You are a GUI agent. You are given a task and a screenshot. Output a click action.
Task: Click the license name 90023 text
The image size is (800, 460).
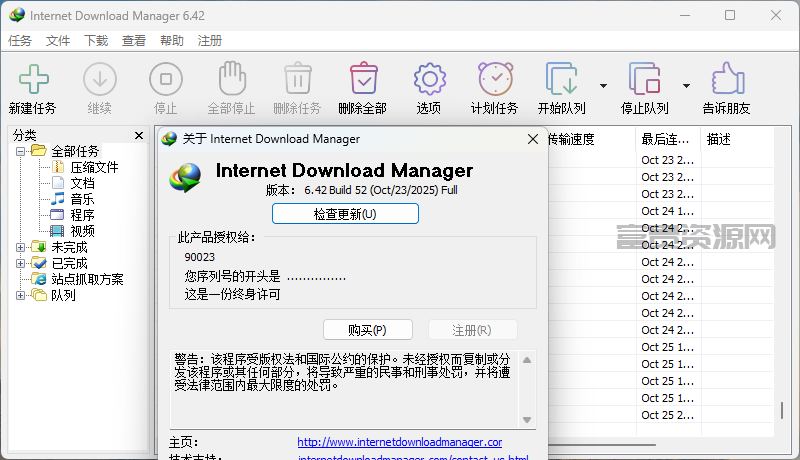point(199,257)
